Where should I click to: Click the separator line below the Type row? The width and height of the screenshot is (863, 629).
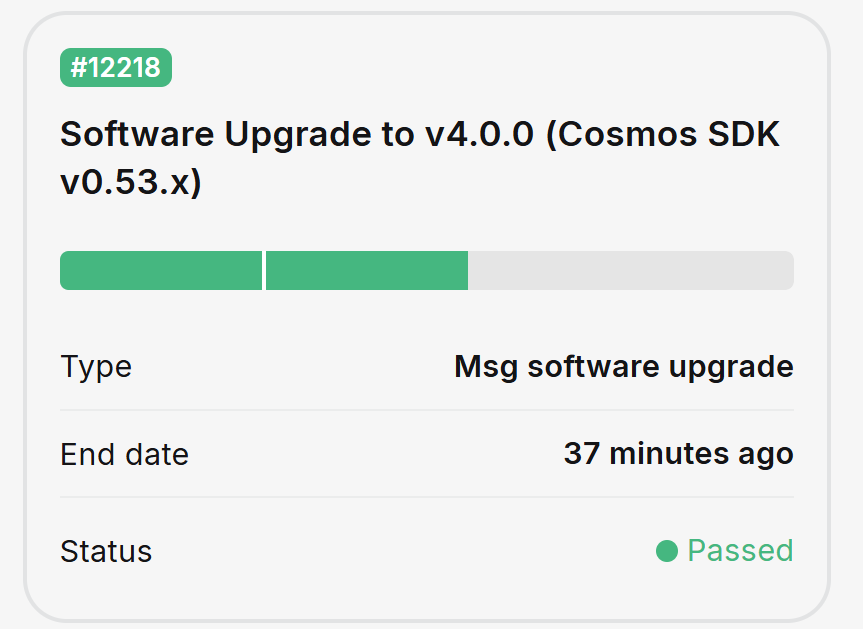click(427, 410)
